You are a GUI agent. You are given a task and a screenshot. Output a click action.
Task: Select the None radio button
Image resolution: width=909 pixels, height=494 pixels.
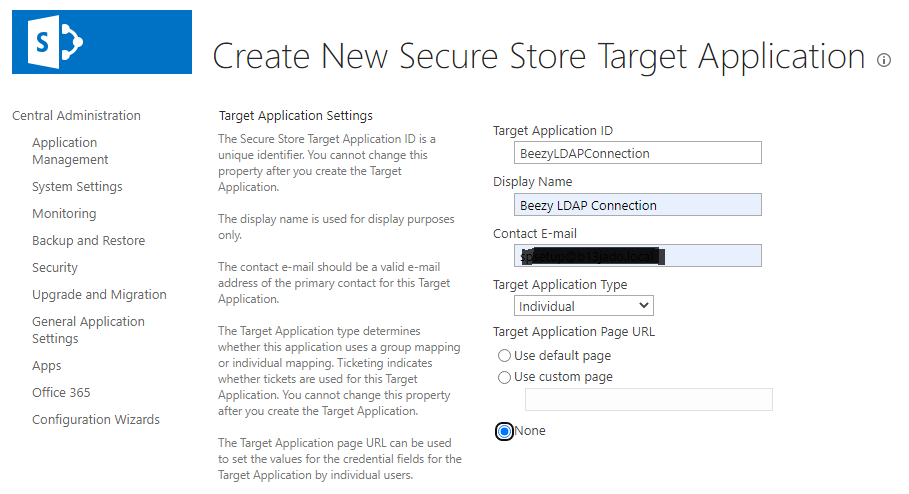pyautogui.click(x=504, y=431)
